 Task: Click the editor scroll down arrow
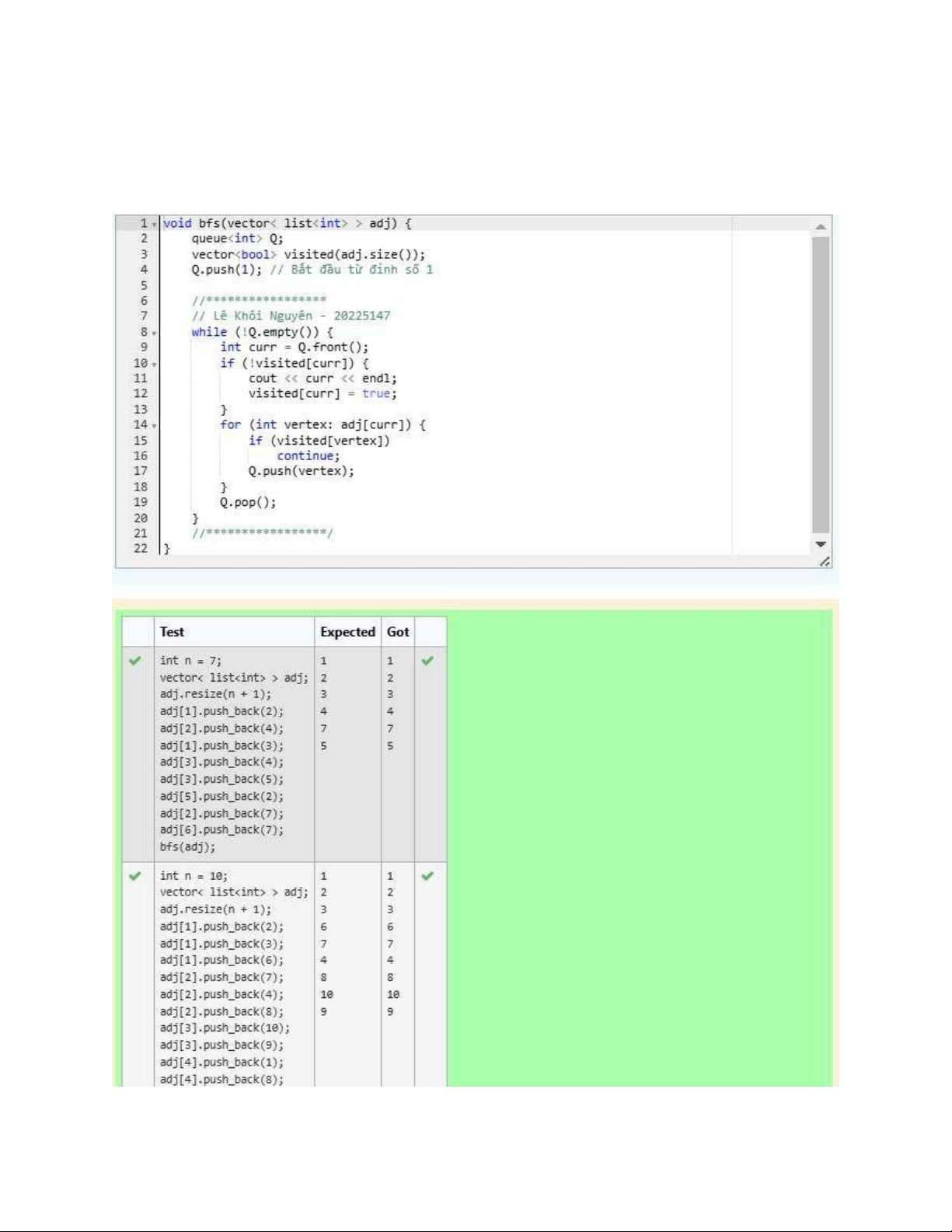click(x=820, y=544)
